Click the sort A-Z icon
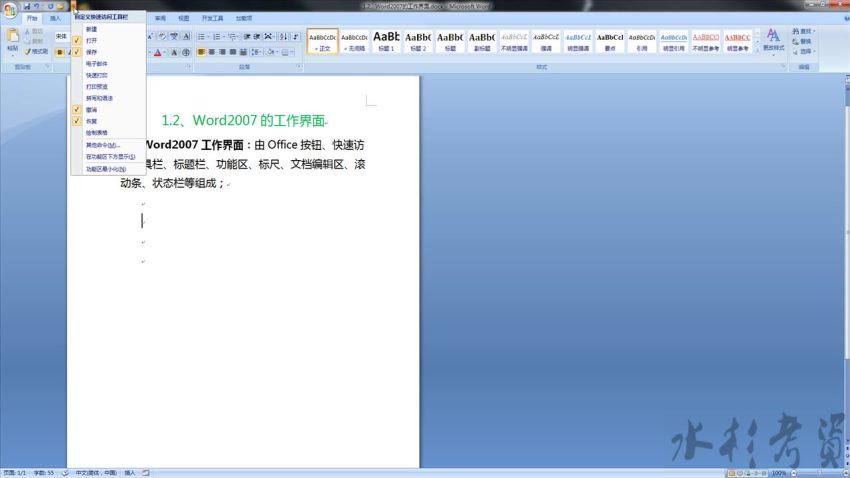Viewport: 850px width, 478px height. pos(284,37)
